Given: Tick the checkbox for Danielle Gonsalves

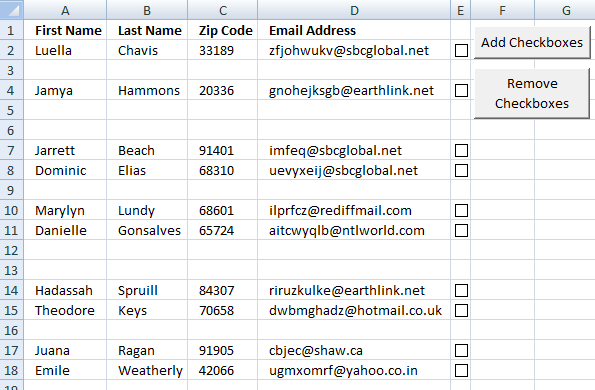Looking at the screenshot, I should 461,231.
